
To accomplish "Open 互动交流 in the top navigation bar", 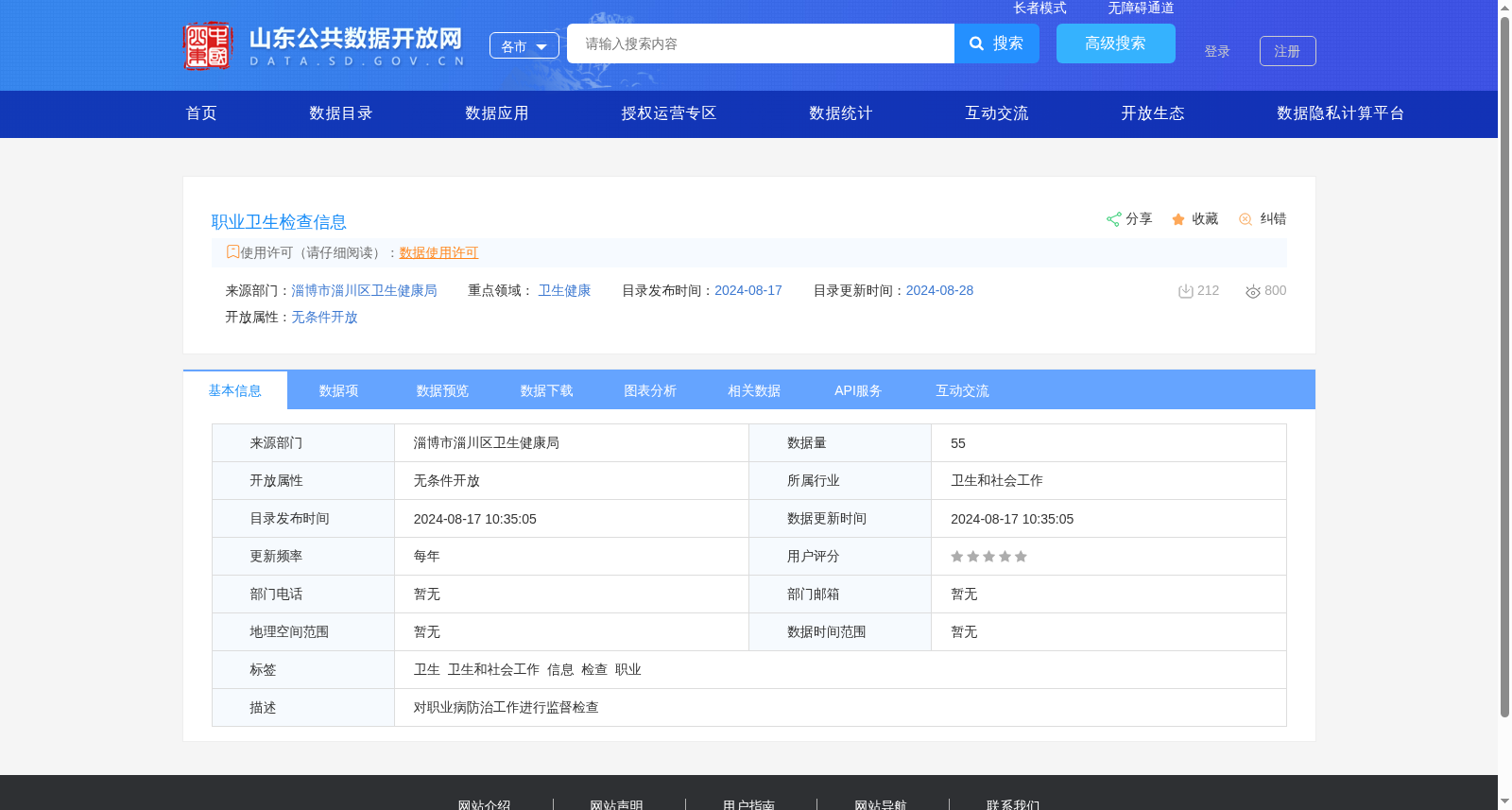I will click(997, 113).
